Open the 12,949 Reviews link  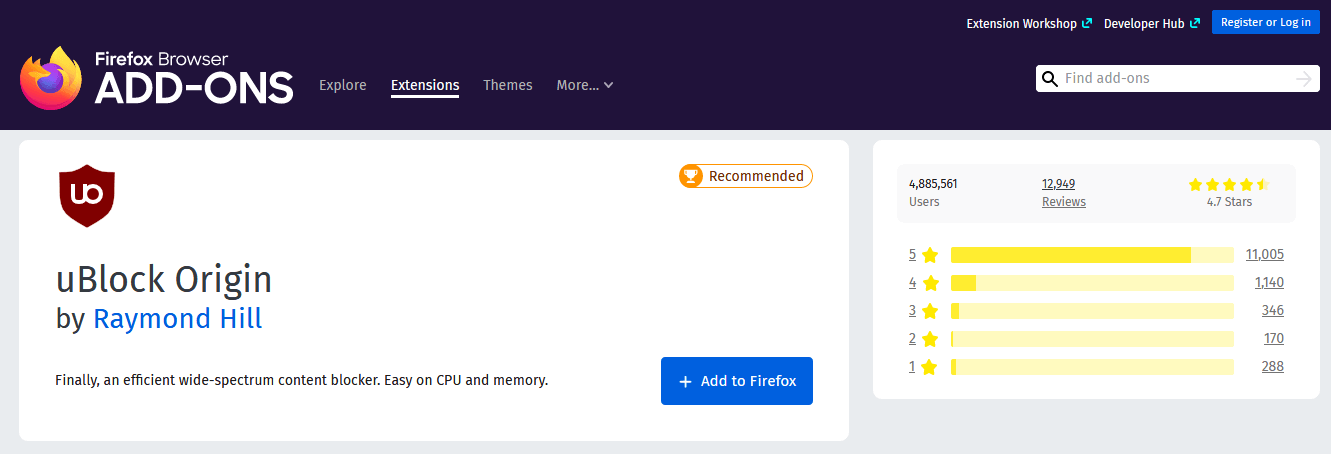(1064, 193)
